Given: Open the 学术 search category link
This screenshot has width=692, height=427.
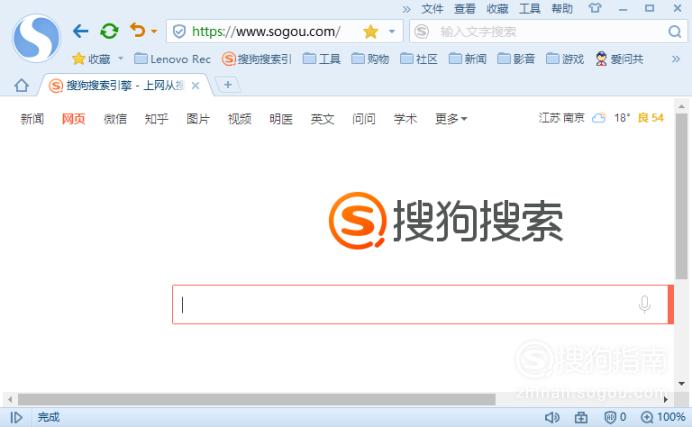Looking at the screenshot, I should (405, 119).
